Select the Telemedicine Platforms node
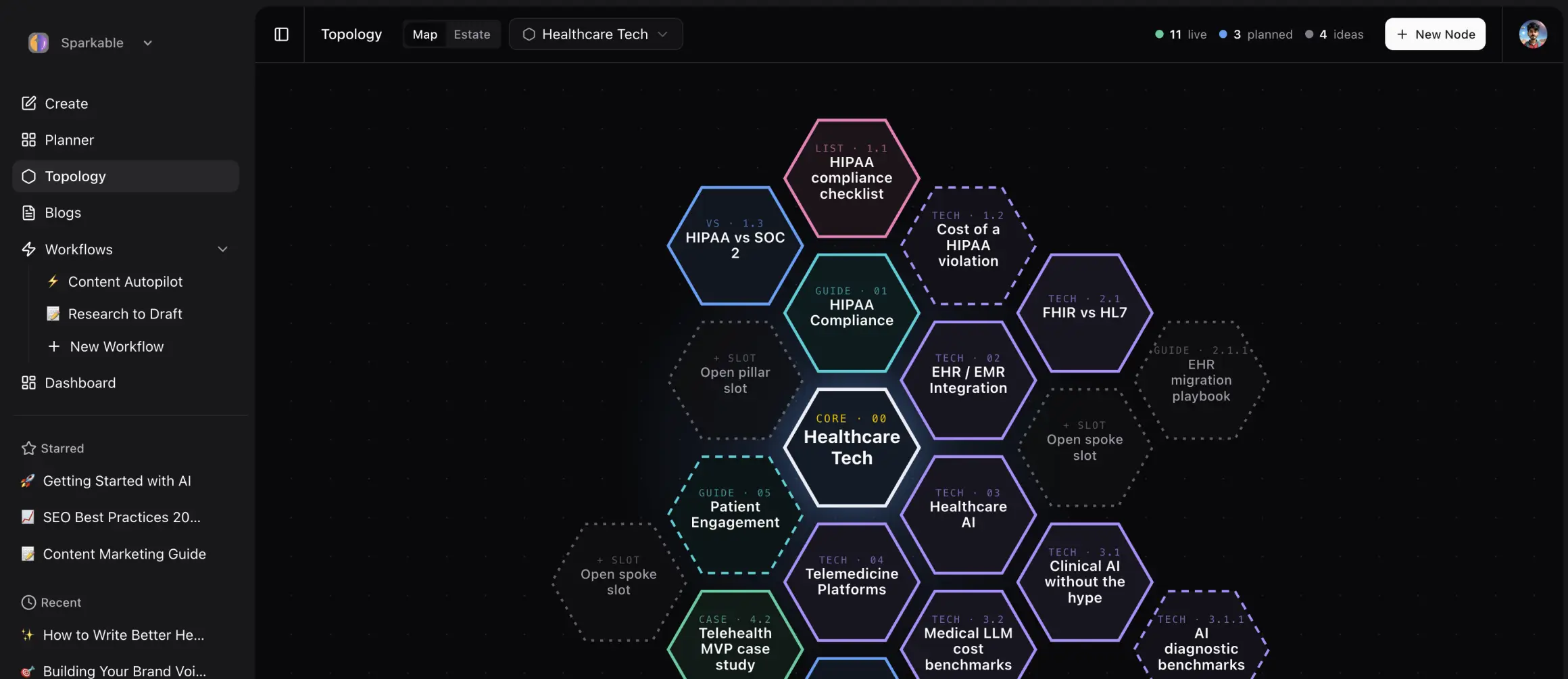The image size is (1568, 679). (852, 582)
